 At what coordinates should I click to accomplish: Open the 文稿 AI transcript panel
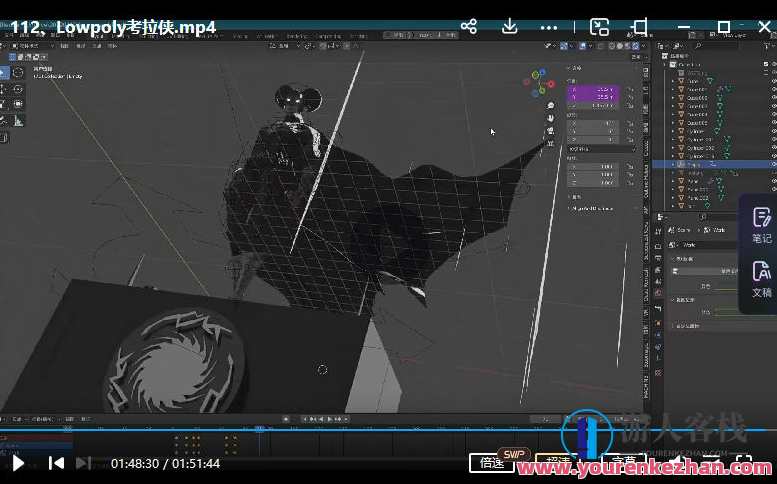pyautogui.click(x=761, y=279)
